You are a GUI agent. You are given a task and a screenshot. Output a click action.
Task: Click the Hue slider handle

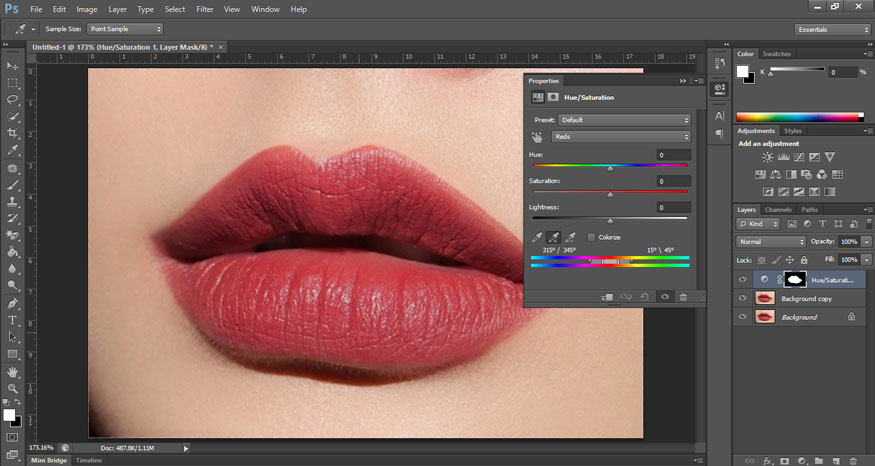pyautogui.click(x=610, y=168)
